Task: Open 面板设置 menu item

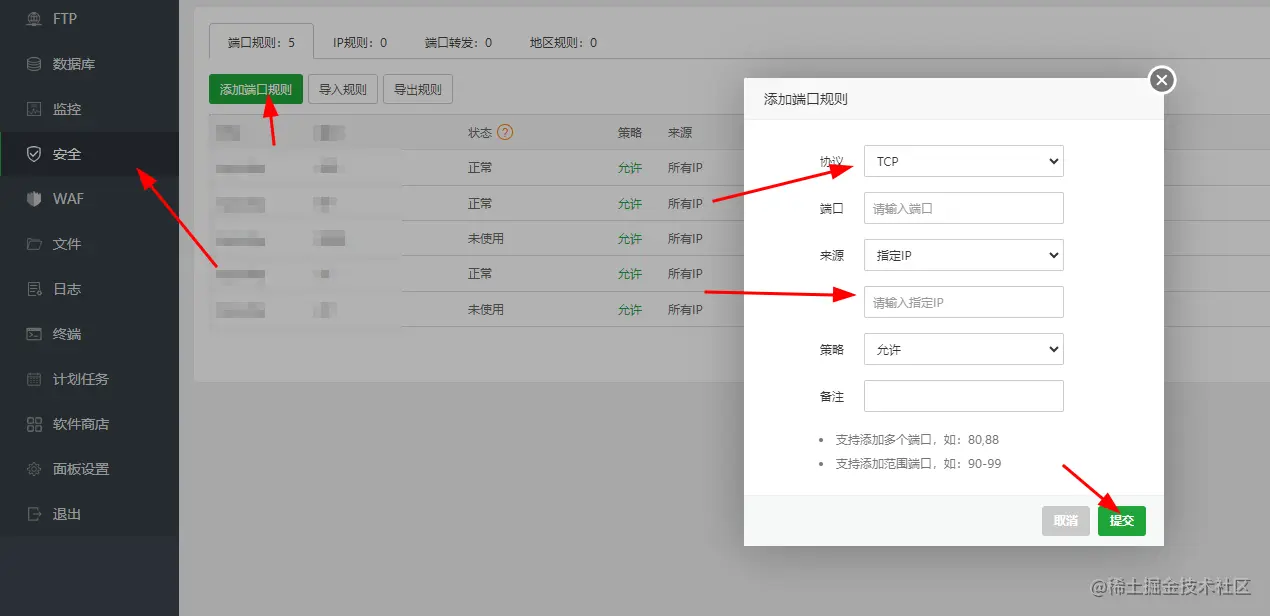Action: [x=81, y=469]
